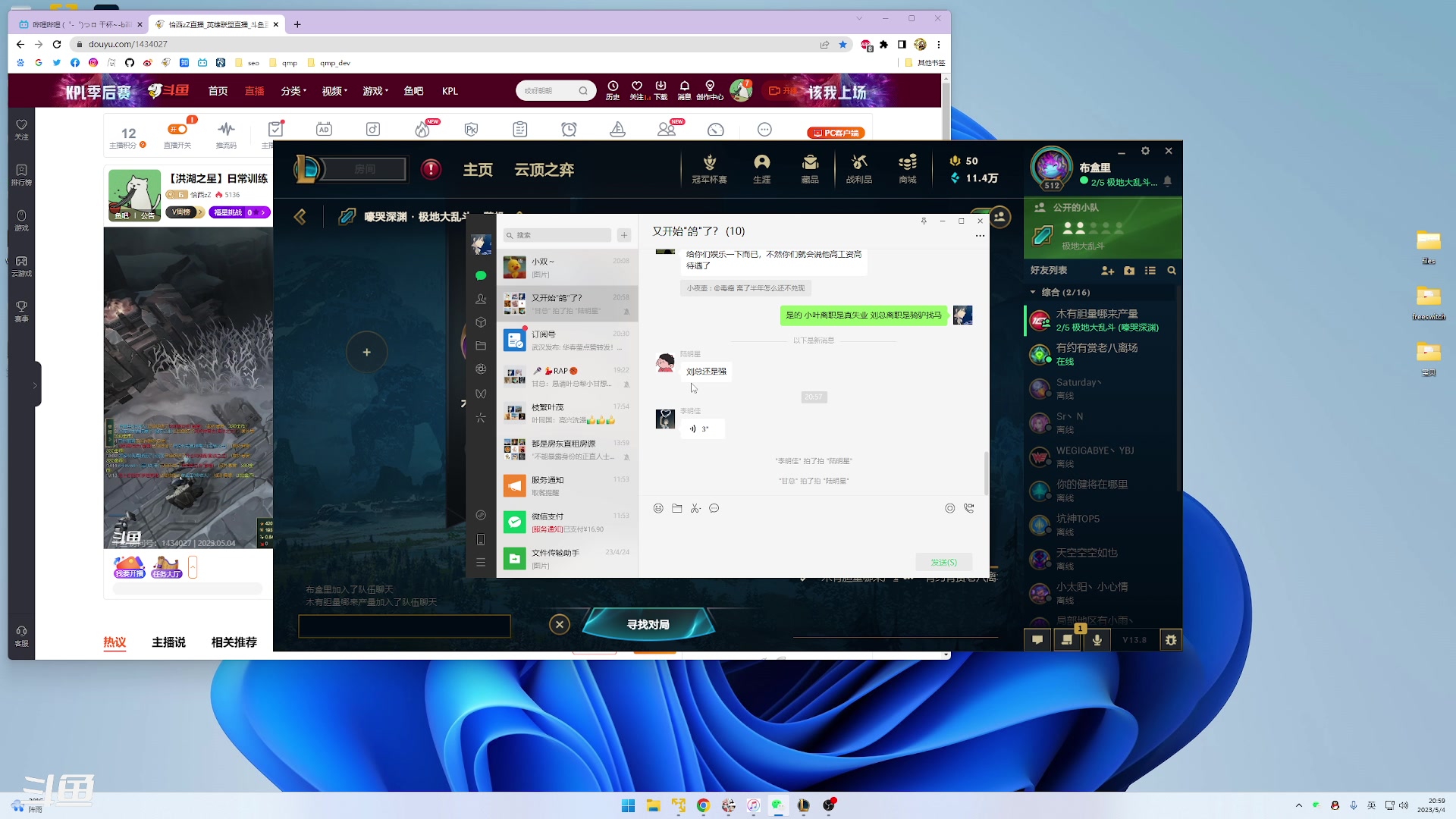The height and width of the screenshot is (819, 1456).
Task: Open bug report icon in League client
Action: [x=1171, y=640]
